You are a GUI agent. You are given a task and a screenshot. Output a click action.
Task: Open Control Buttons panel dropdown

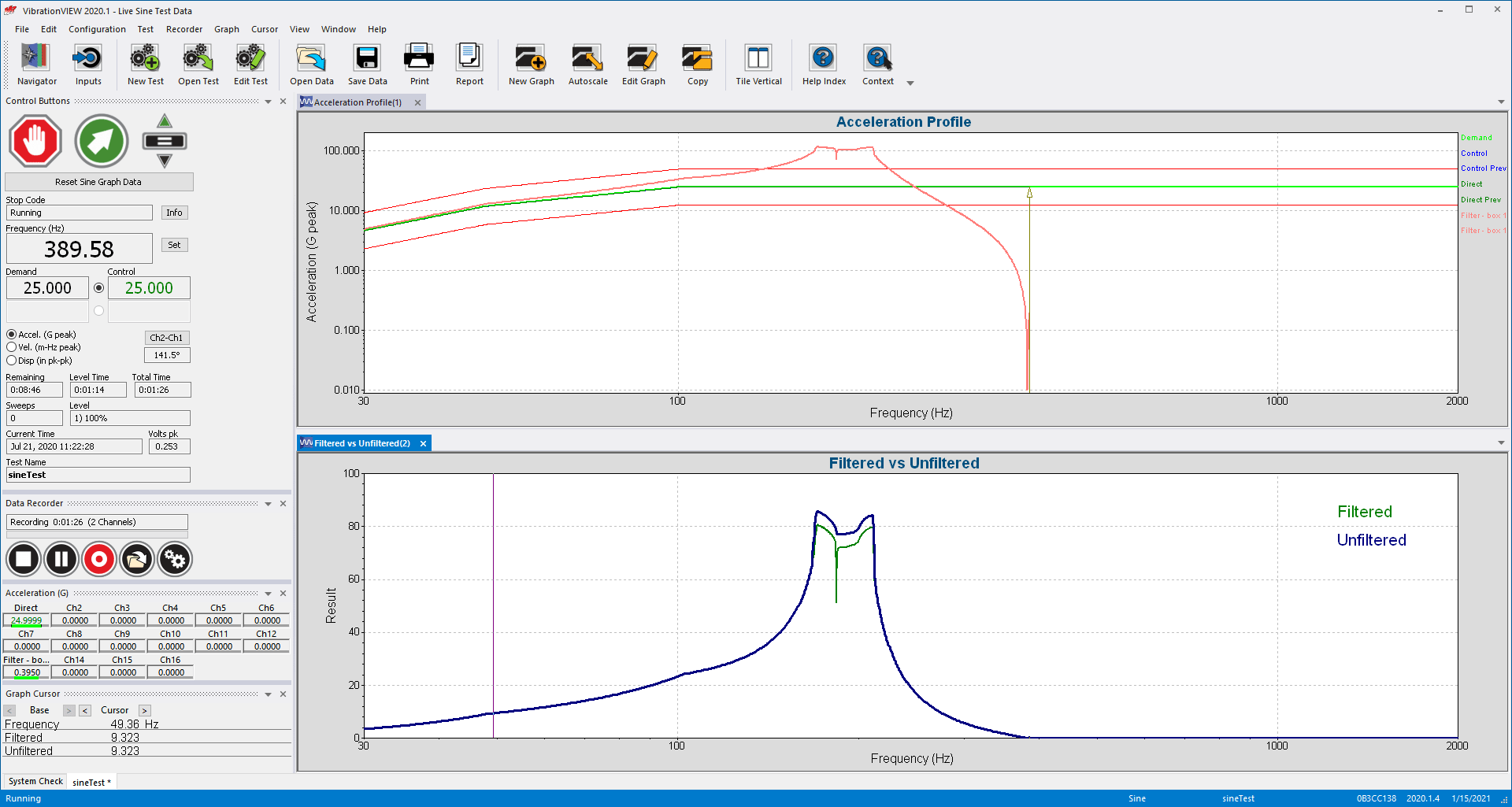tap(268, 102)
